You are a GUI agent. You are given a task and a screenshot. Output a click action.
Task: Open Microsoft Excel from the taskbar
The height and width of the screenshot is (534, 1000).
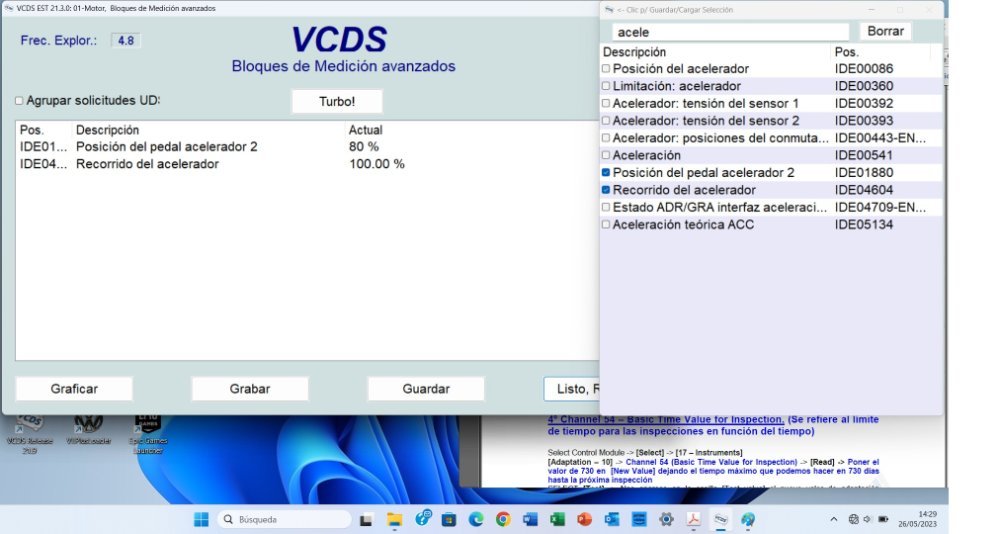pyautogui.click(x=557, y=519)
